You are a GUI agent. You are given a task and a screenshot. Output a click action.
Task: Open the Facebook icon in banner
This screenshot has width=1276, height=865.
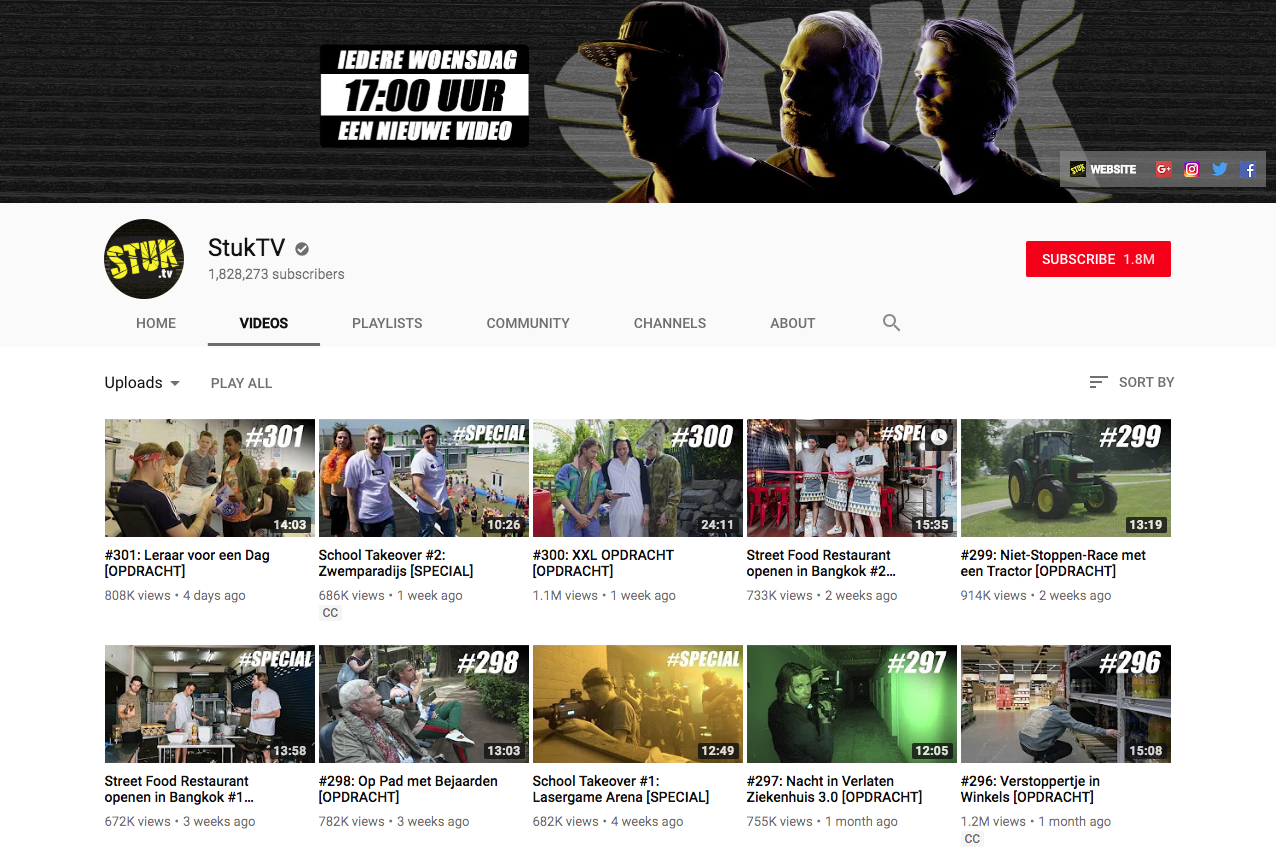pos(1248,170)
